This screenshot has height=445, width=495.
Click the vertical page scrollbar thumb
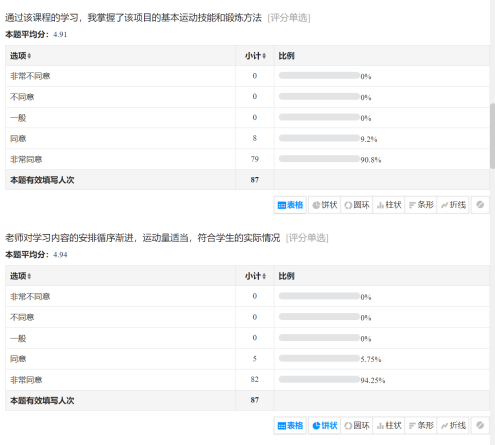click(x=492, y=136)
